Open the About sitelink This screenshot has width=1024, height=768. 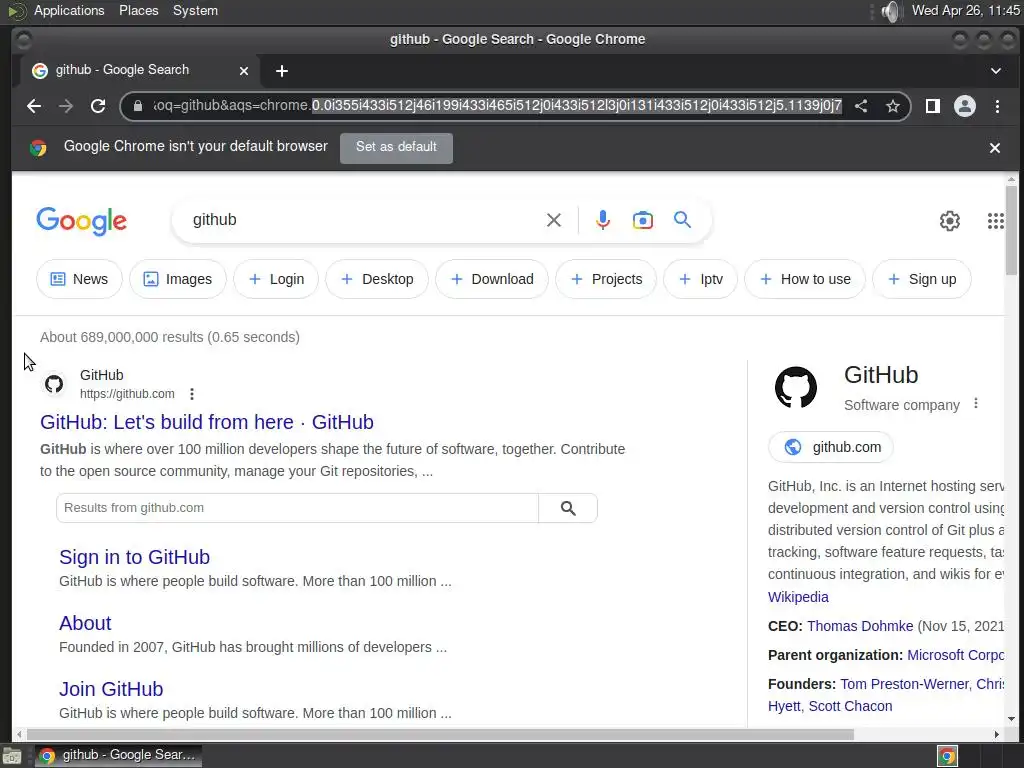pyautogui.click(x=85, y=623)
